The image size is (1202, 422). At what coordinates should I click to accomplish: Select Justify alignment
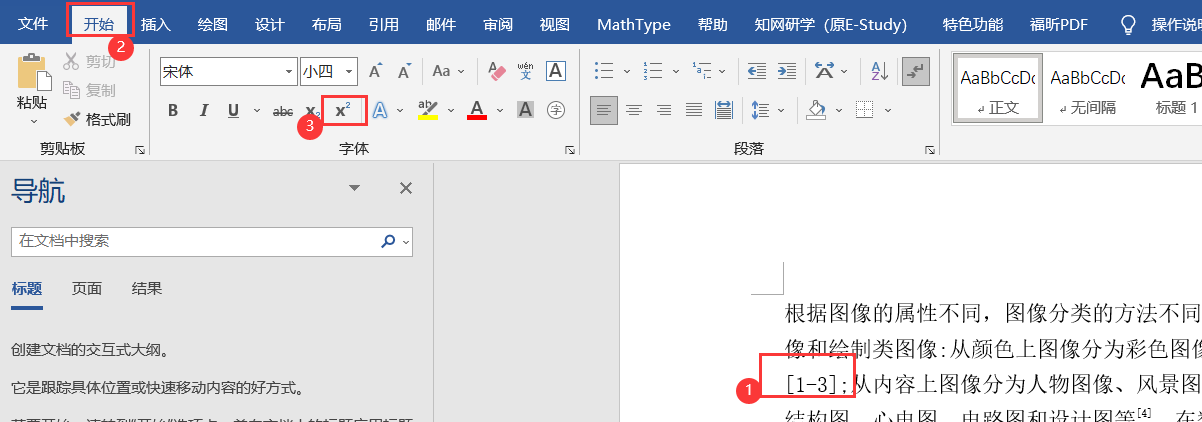(693, 110)
